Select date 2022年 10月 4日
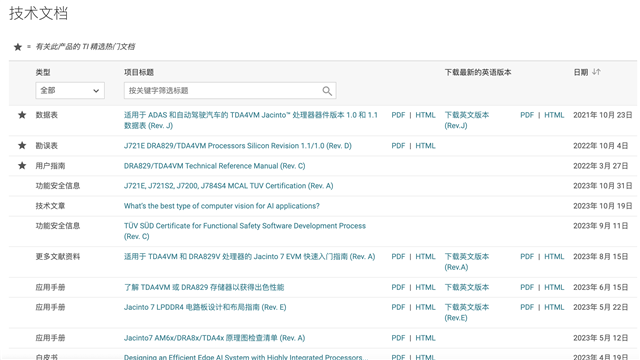Screen dimensions: 640x360 click(600, 146)
